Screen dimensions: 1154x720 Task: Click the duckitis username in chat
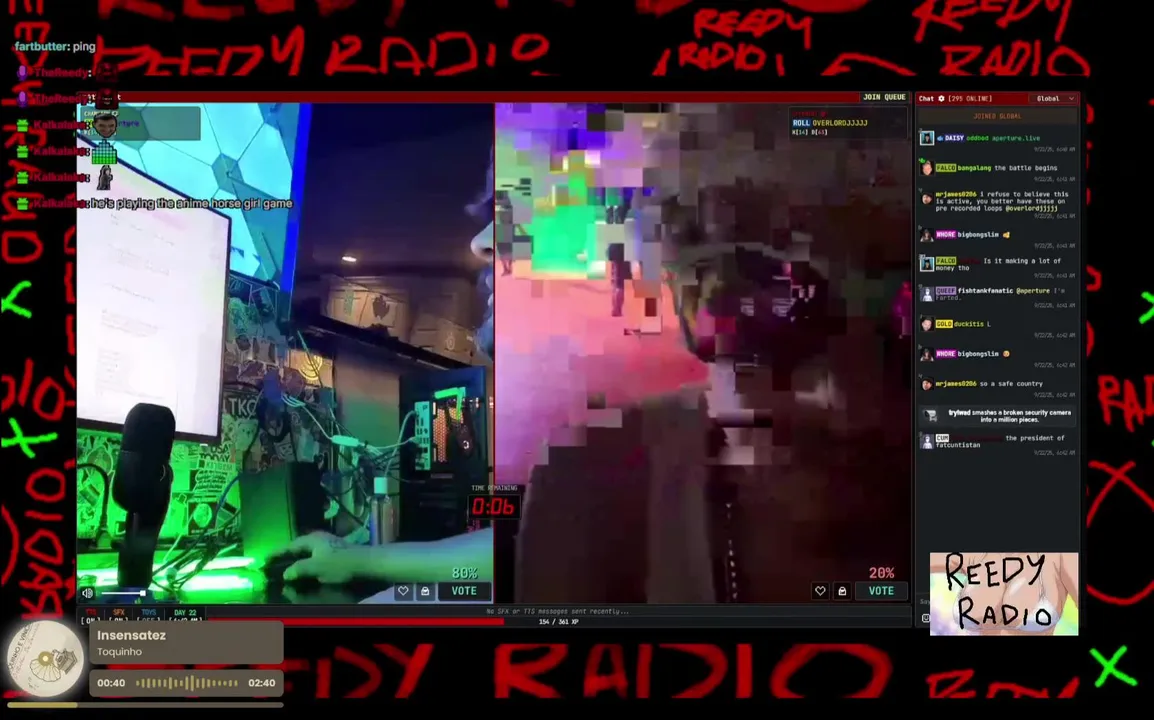969,324
